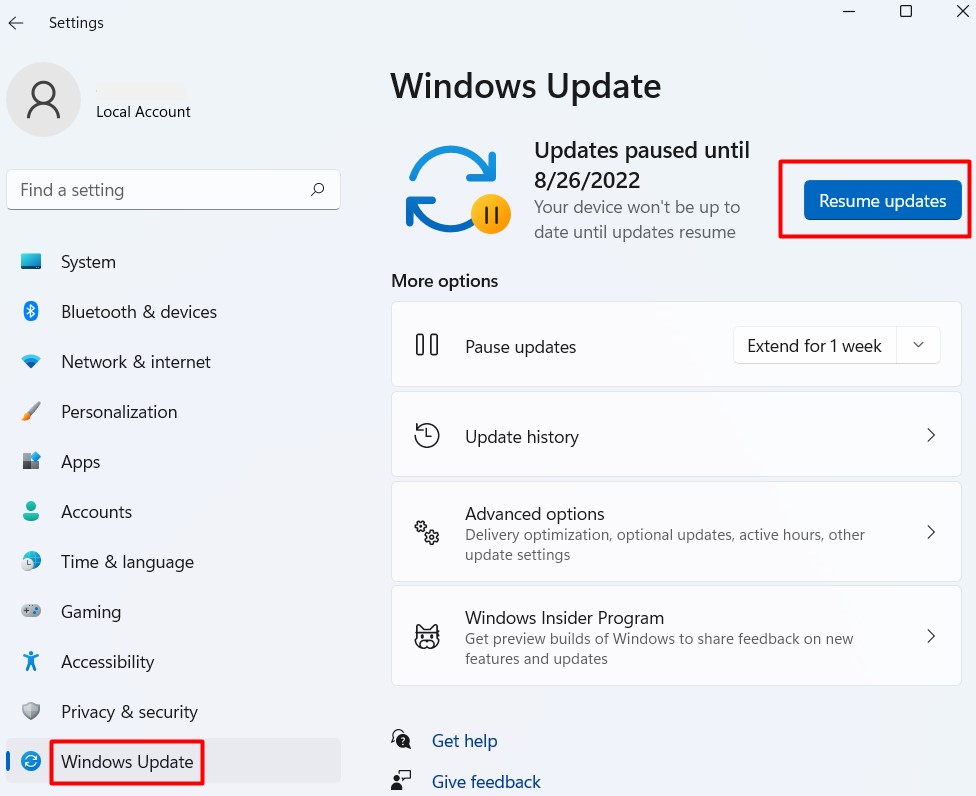The image size is (976, 796).
Task: Focus the Find a setting search box
Action: click(x=160, y=190)
